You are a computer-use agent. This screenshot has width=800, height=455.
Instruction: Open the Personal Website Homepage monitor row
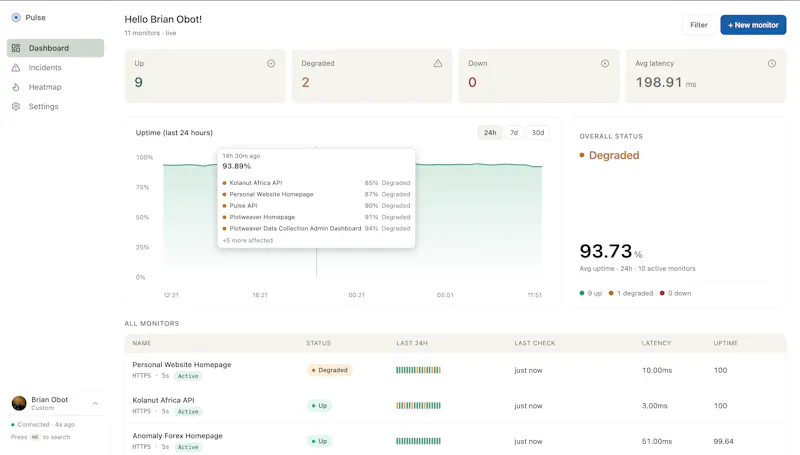(455, 370)
